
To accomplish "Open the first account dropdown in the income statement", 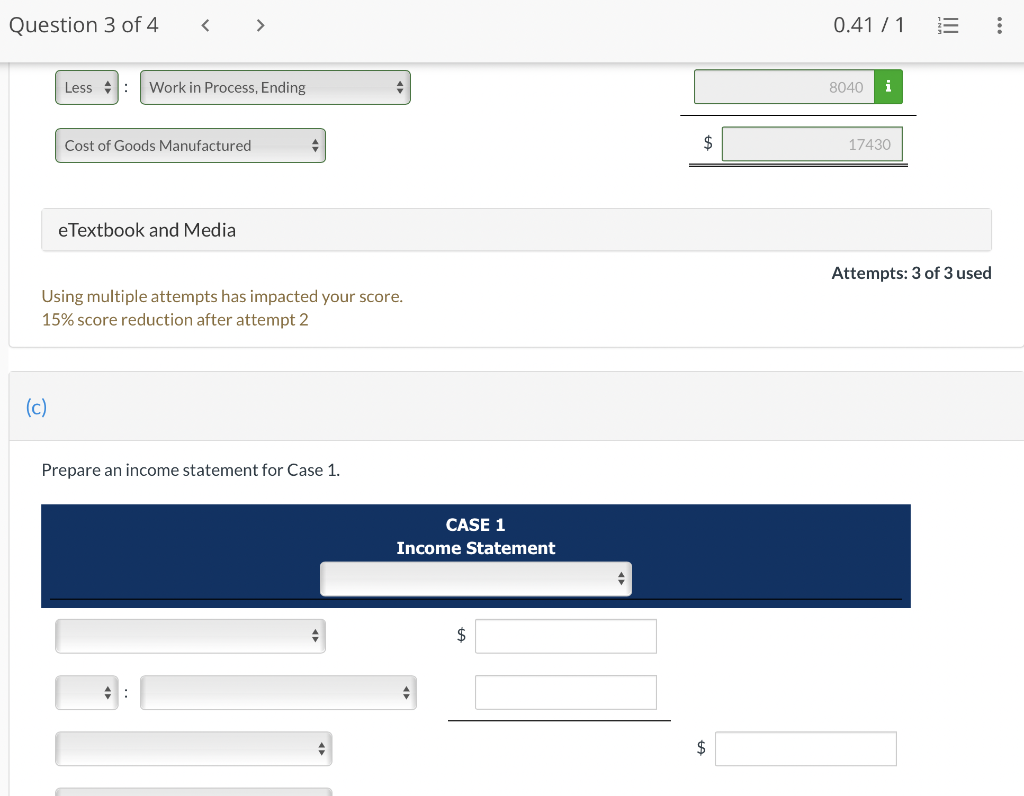I will pyautogui.click(x=190, y=636).
